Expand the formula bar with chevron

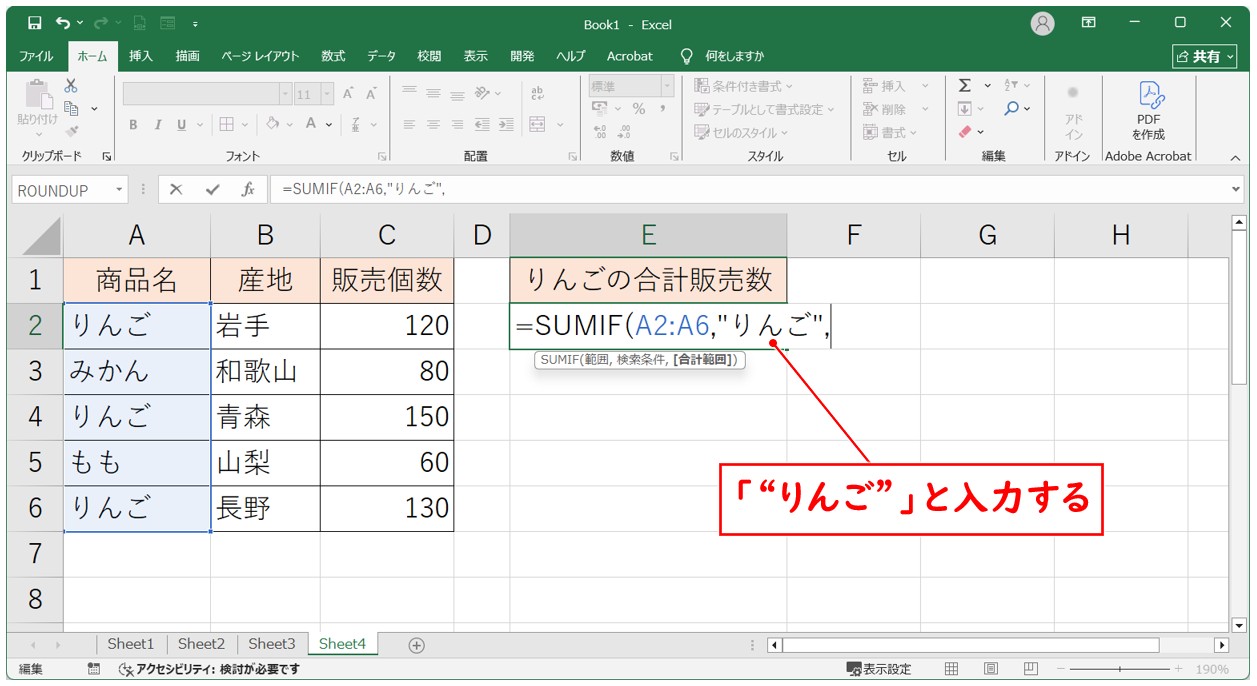click(1237, 190)
